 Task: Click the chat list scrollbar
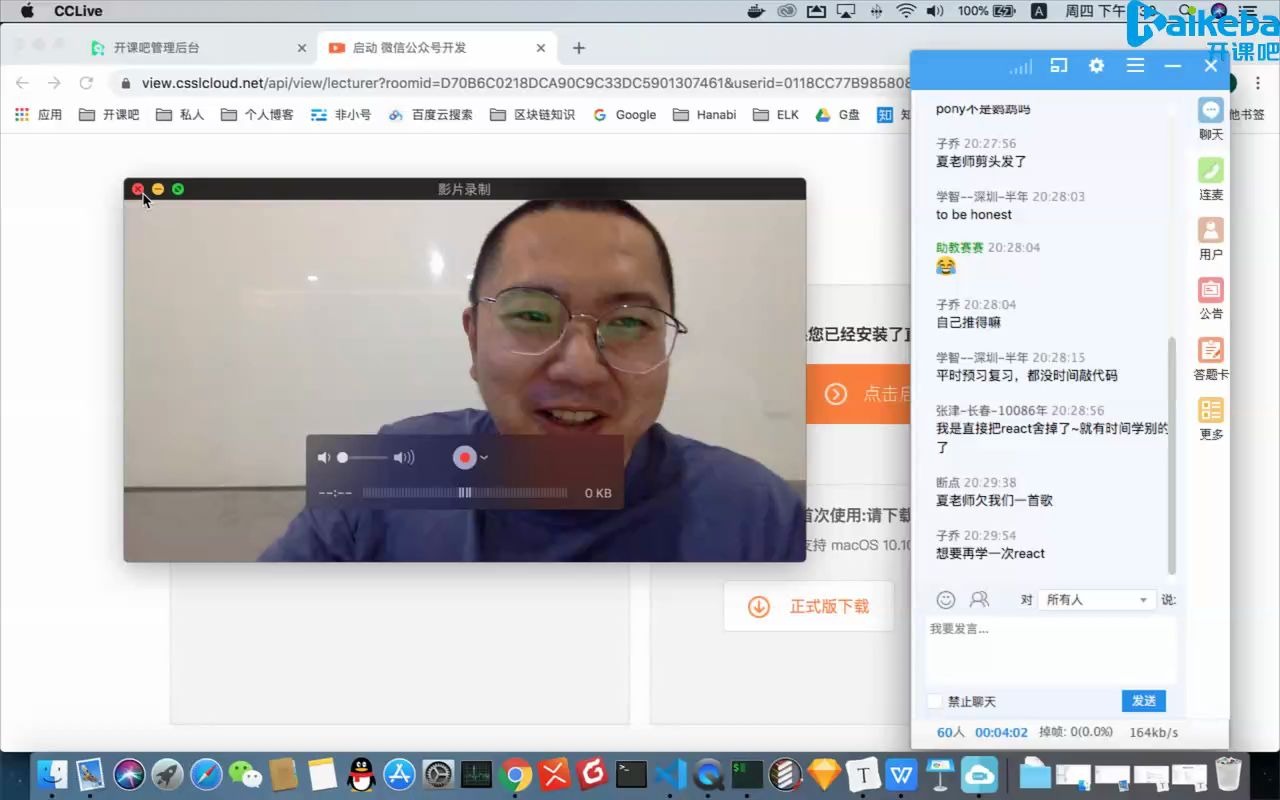pyautogui.click(x=1172, y=455)
